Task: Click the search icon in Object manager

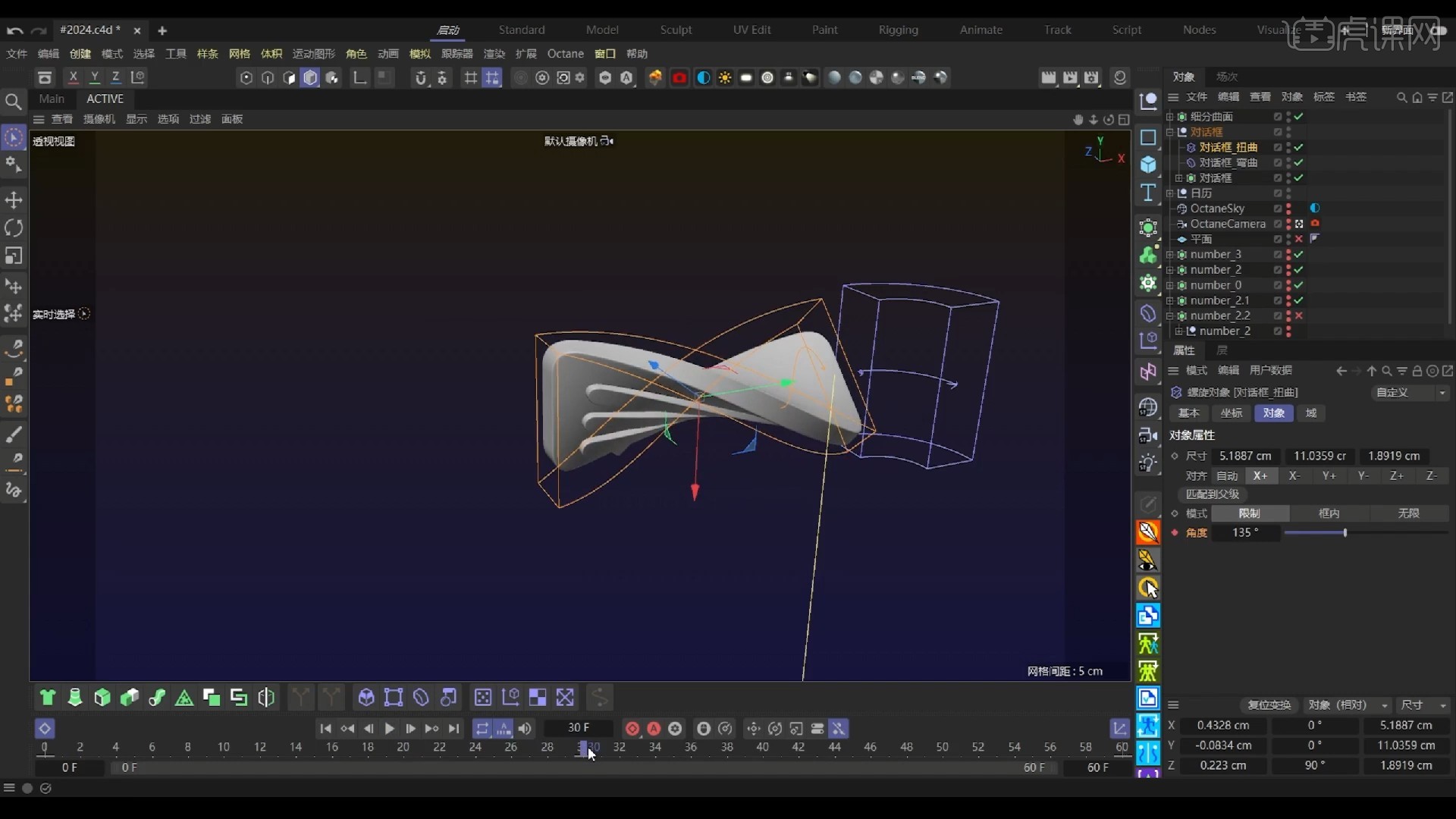Action: pos(1402,98)
